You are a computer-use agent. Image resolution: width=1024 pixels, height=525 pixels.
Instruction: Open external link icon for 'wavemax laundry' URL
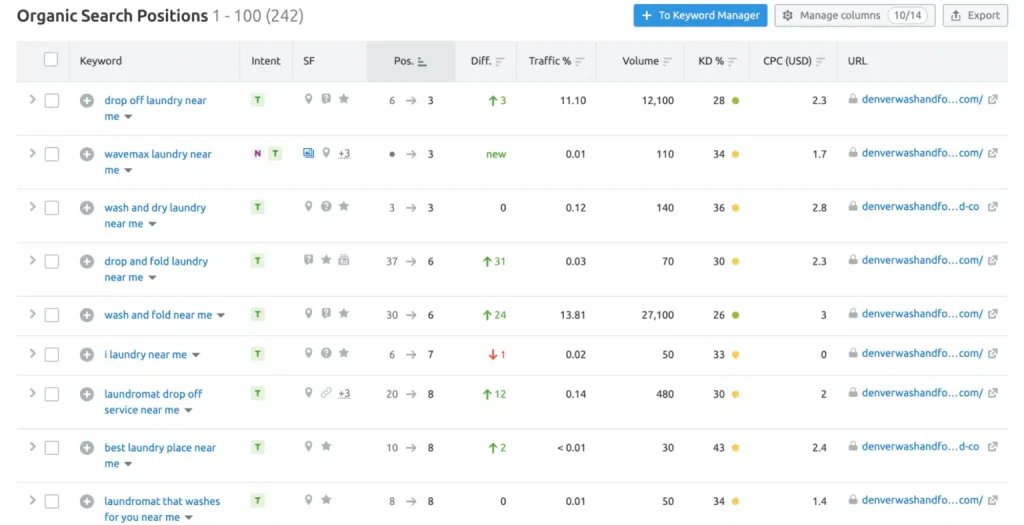992,154
